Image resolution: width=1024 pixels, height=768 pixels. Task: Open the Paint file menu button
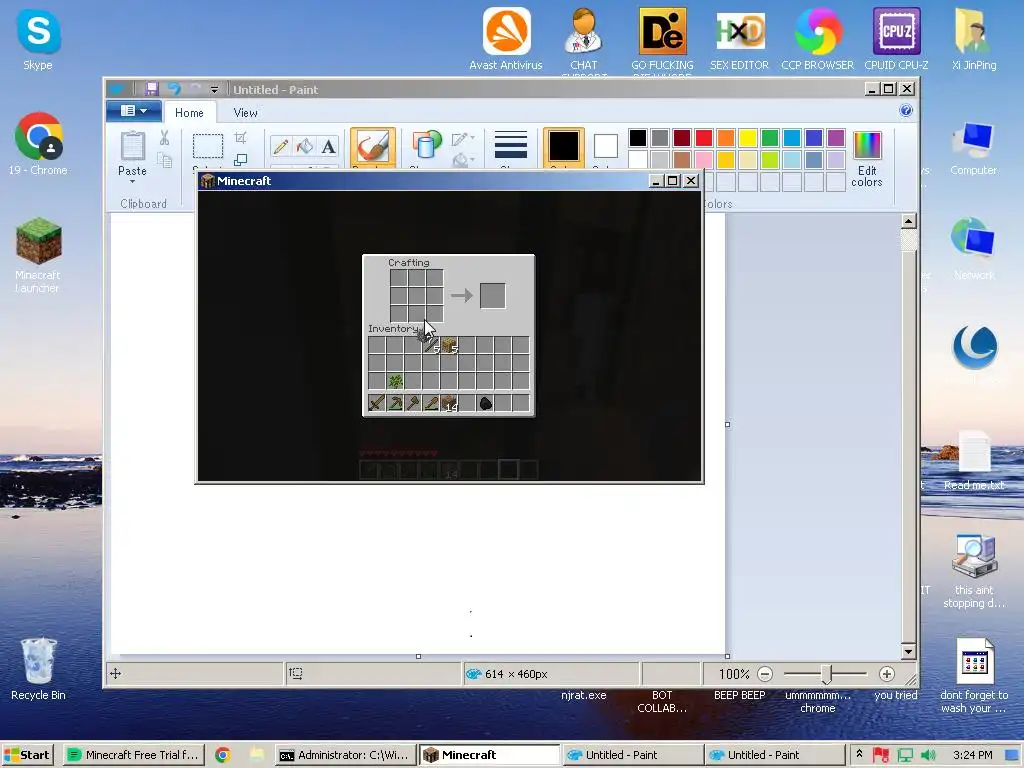[134, 111]
